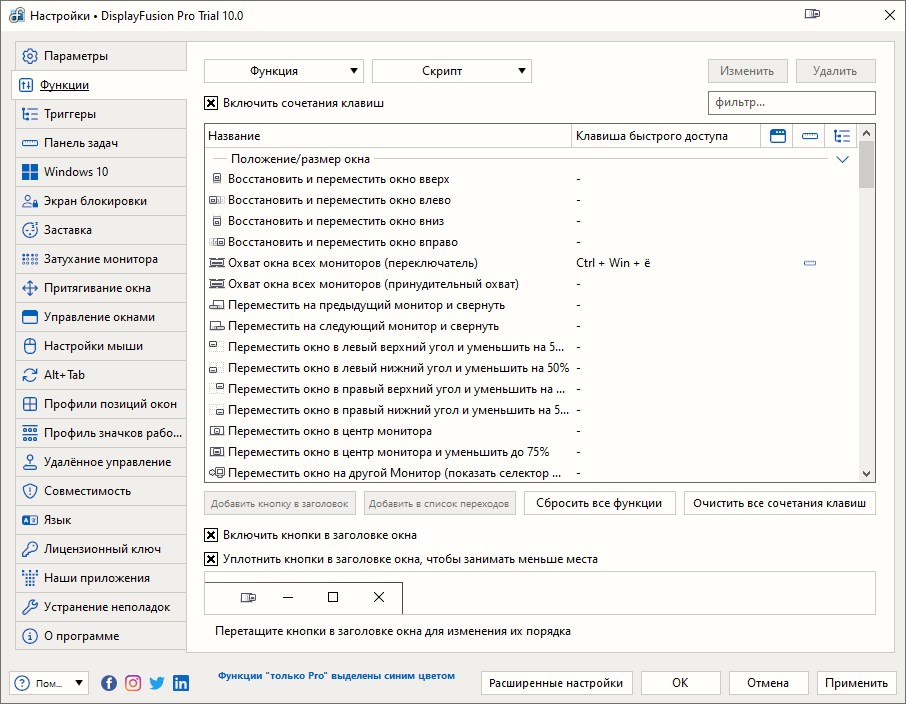Select row Переместить окно в центр монитора
This screenshot has width=906, height=704.
(532, 431)
